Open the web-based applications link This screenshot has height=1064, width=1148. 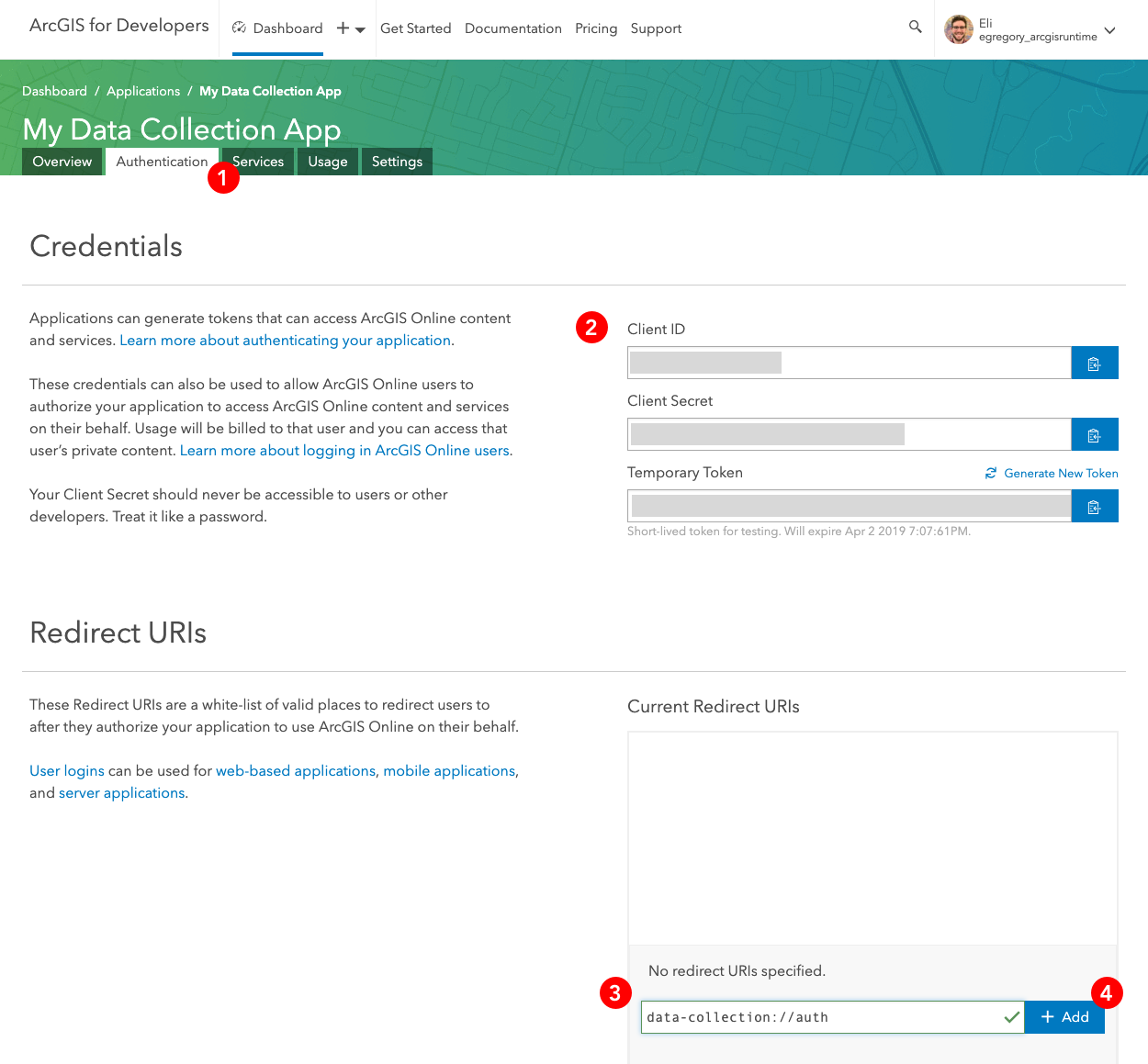tap(296, 770)
